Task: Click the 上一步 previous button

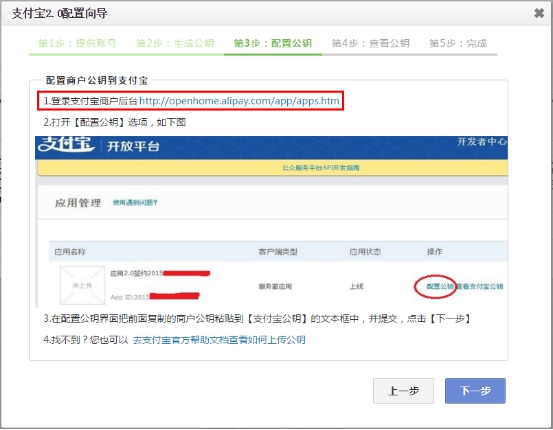Action: tap(403, 391)
